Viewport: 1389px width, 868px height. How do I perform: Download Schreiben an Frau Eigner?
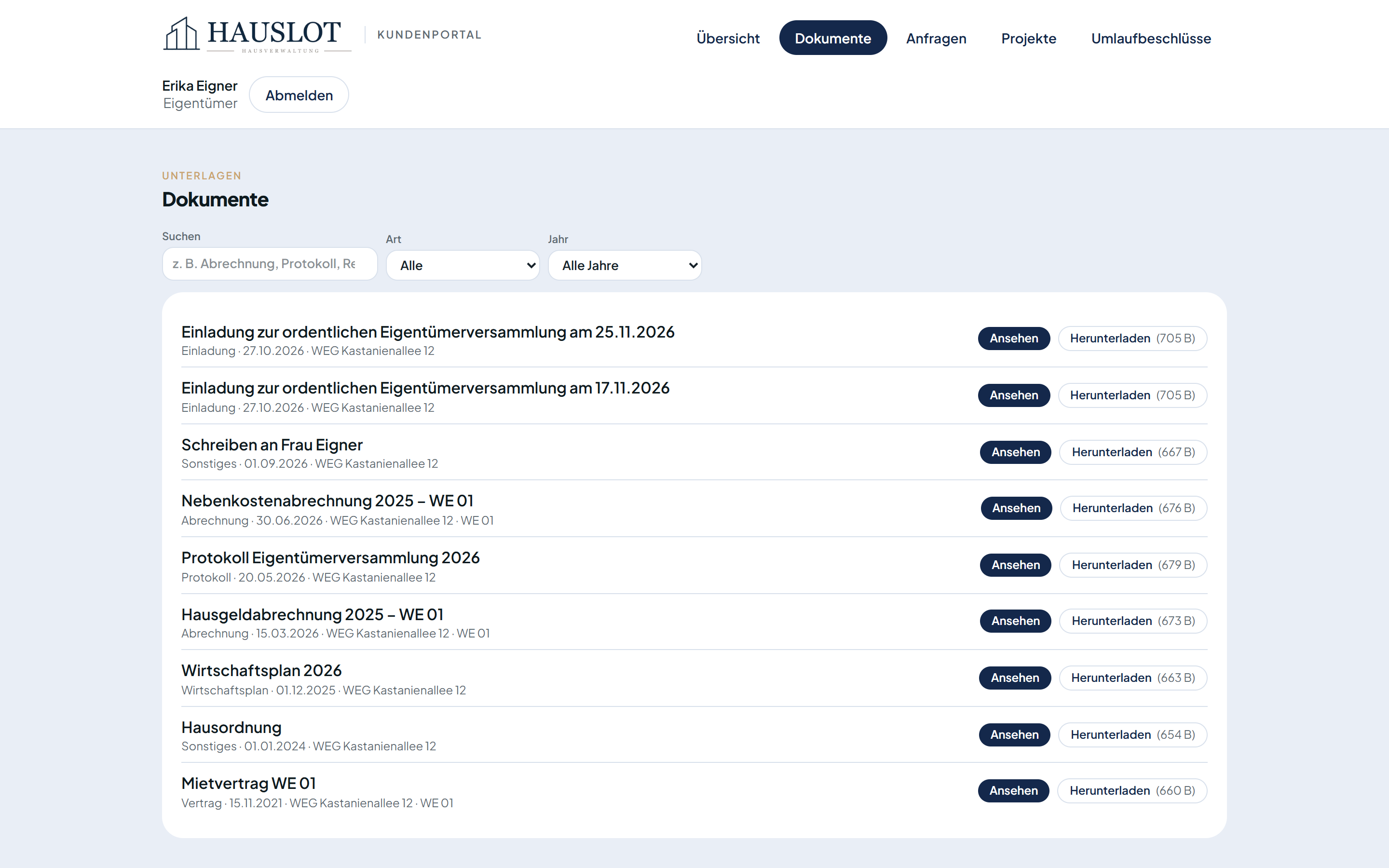pyautogui.click(x=1133, y=452)
